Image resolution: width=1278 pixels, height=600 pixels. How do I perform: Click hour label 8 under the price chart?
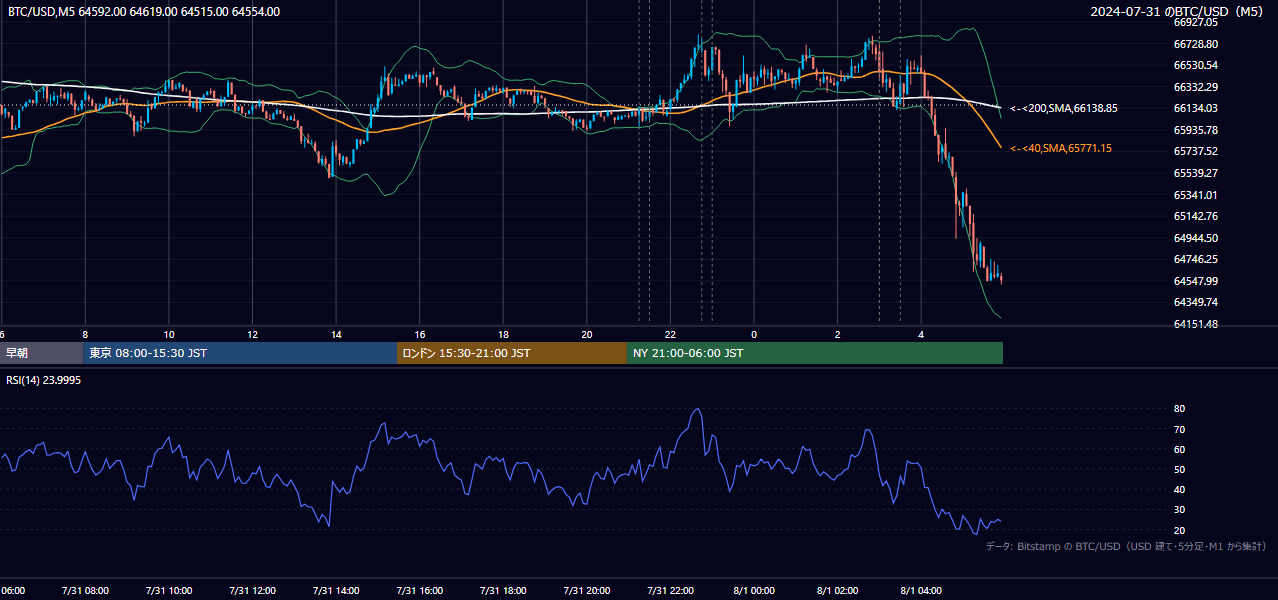coord(85,334)
